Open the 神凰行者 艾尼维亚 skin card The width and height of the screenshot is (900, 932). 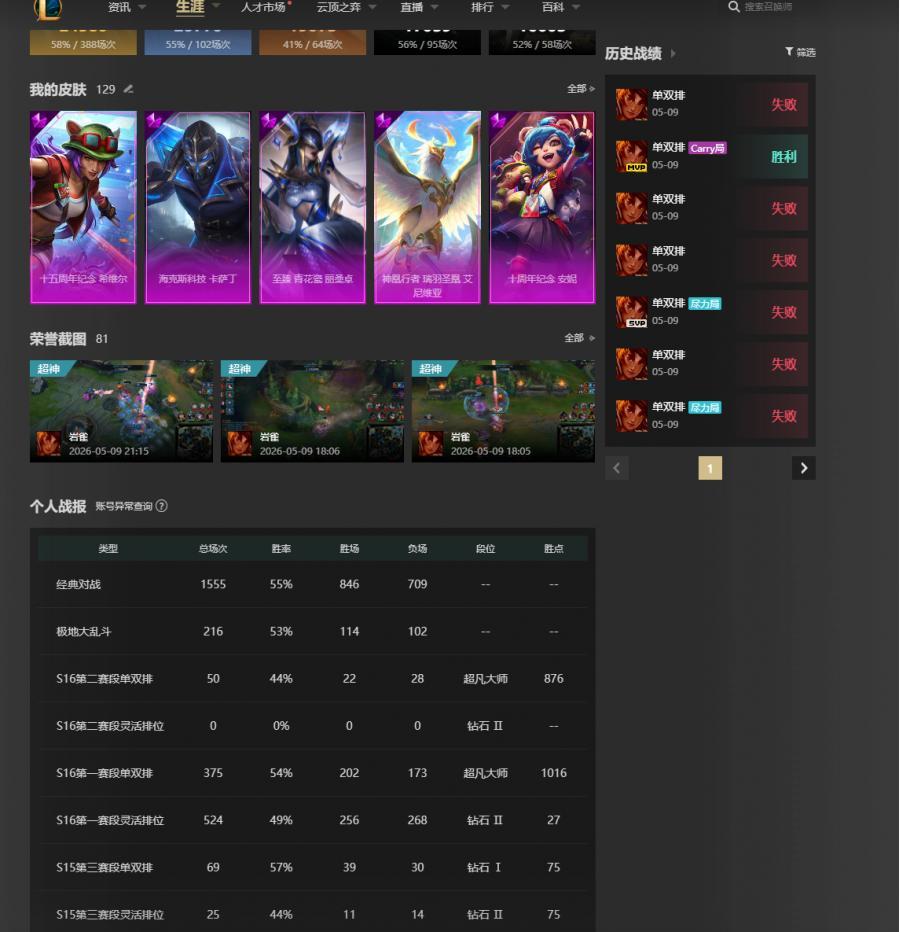click(x=427, y=207)
